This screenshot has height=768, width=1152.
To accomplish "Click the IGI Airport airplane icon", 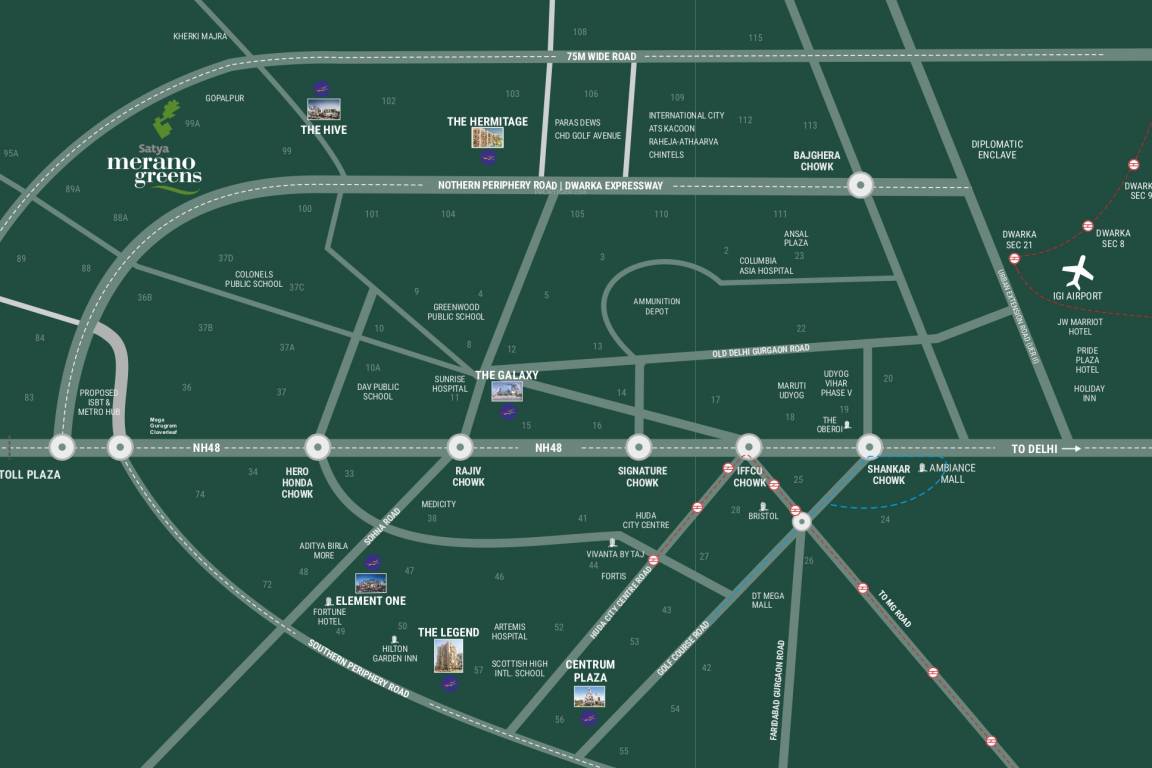I will (1078, 272).
